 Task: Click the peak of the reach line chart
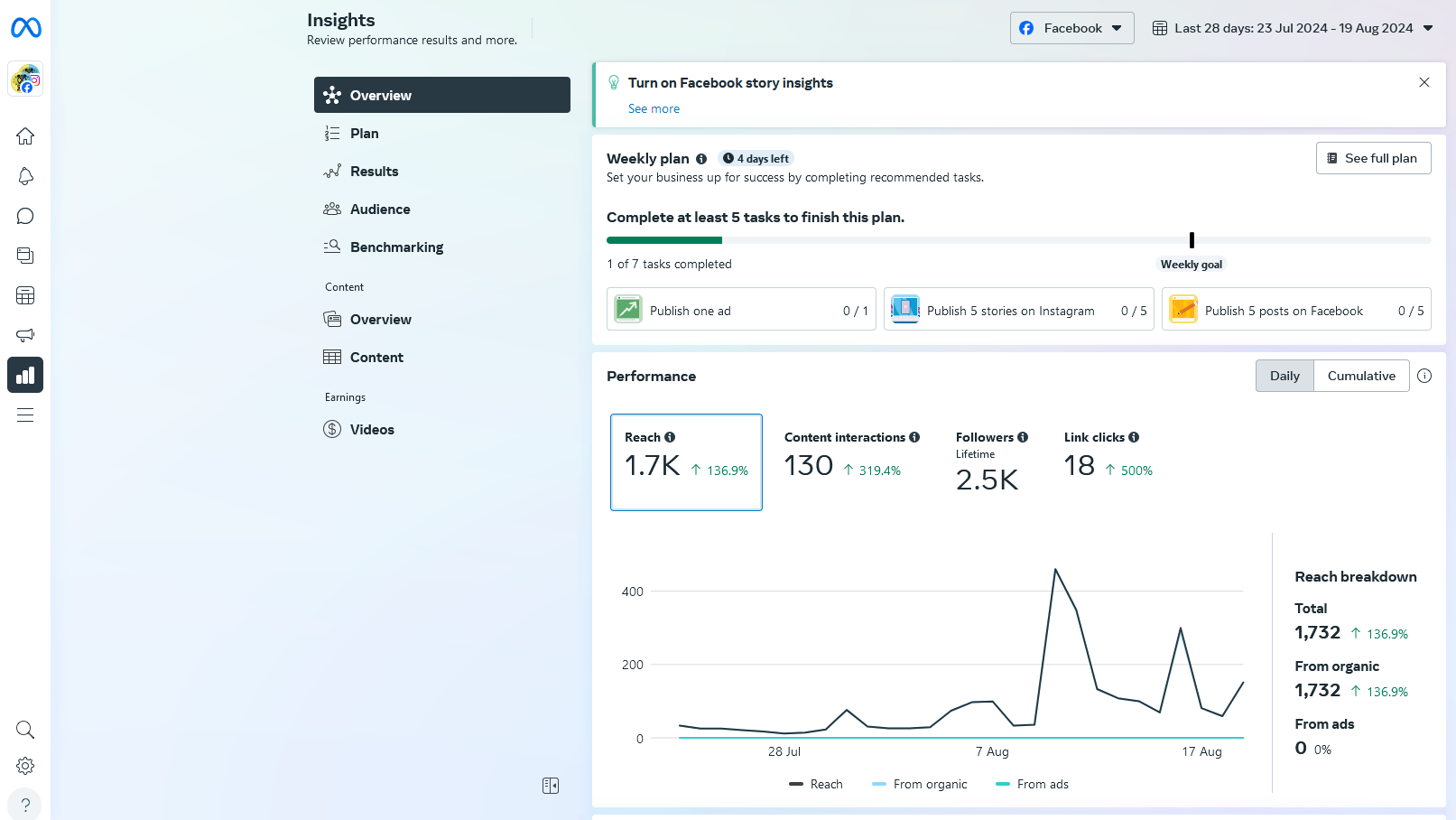tap(1055, 569)
